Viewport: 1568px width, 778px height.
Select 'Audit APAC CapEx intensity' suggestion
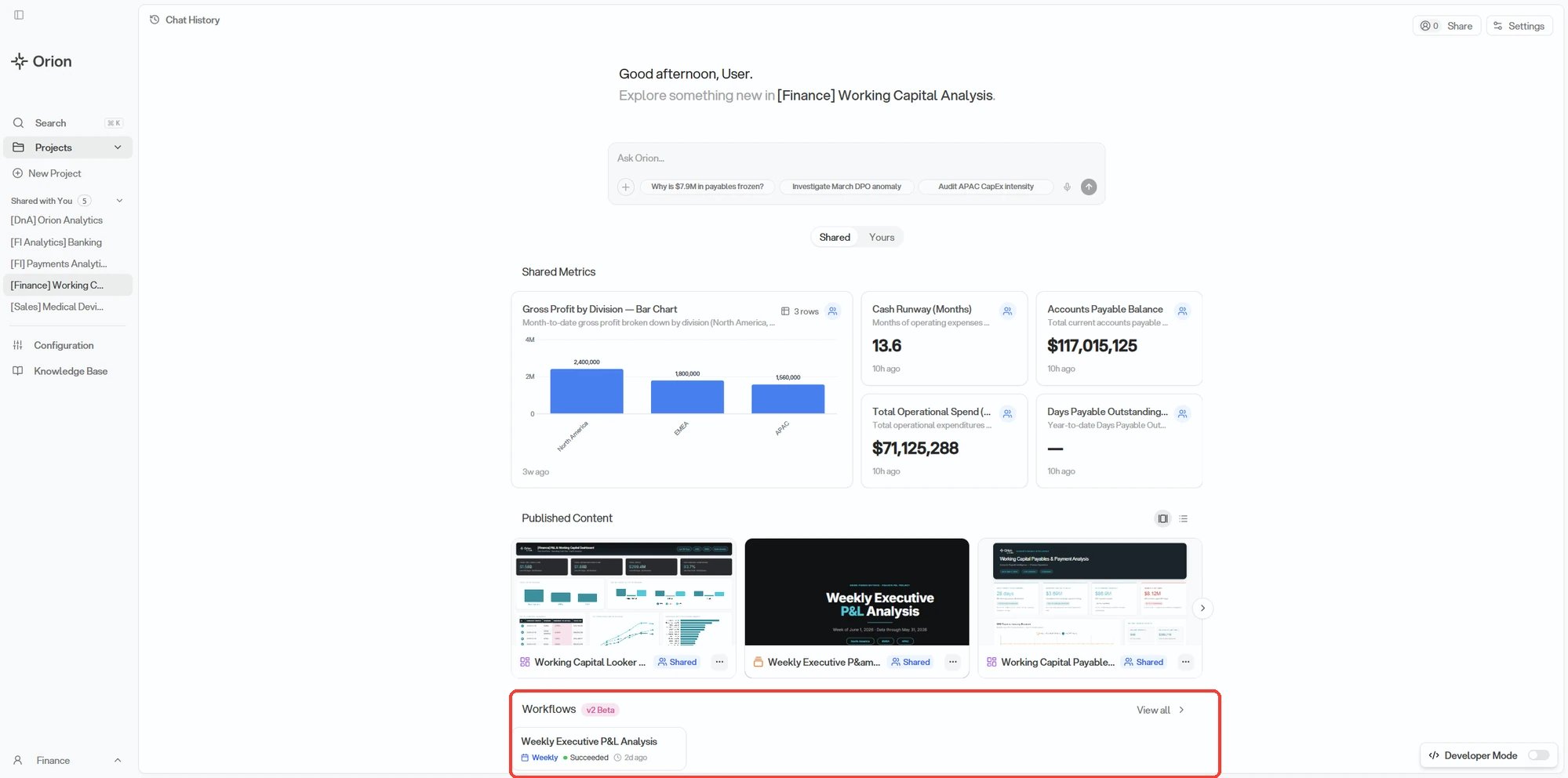point(985,187)
